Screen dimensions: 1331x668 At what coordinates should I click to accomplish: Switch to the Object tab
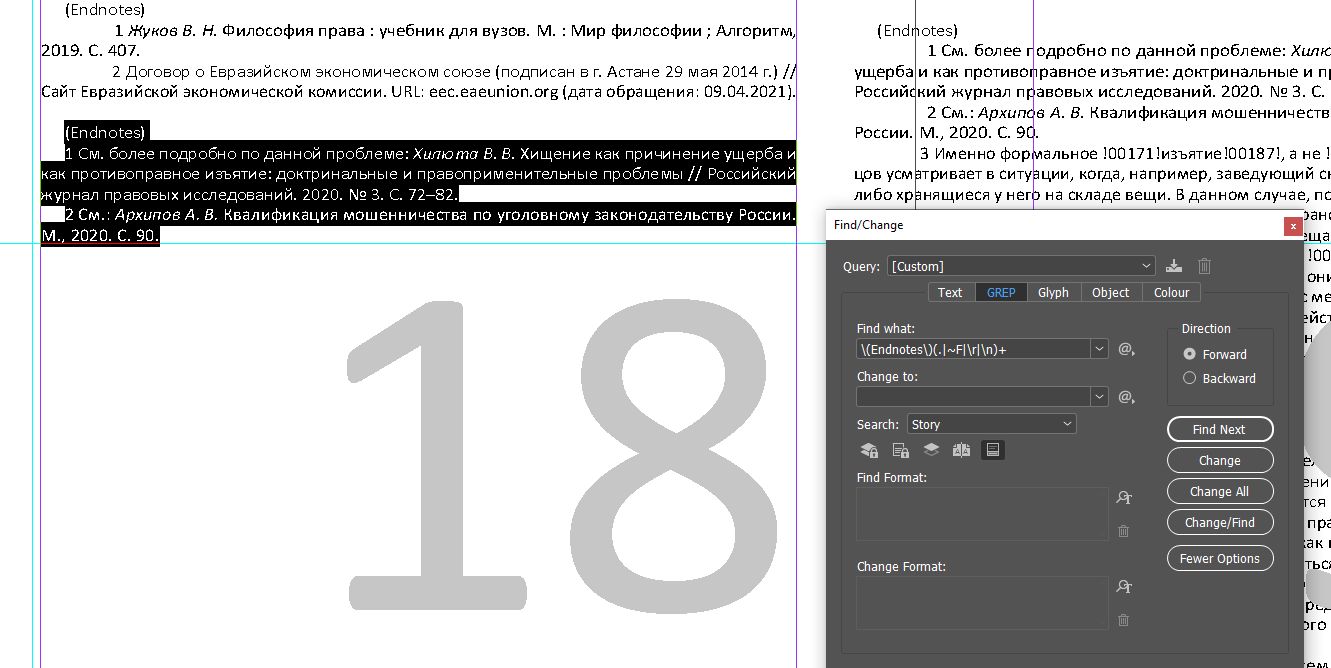click(x=1110, y=292)
